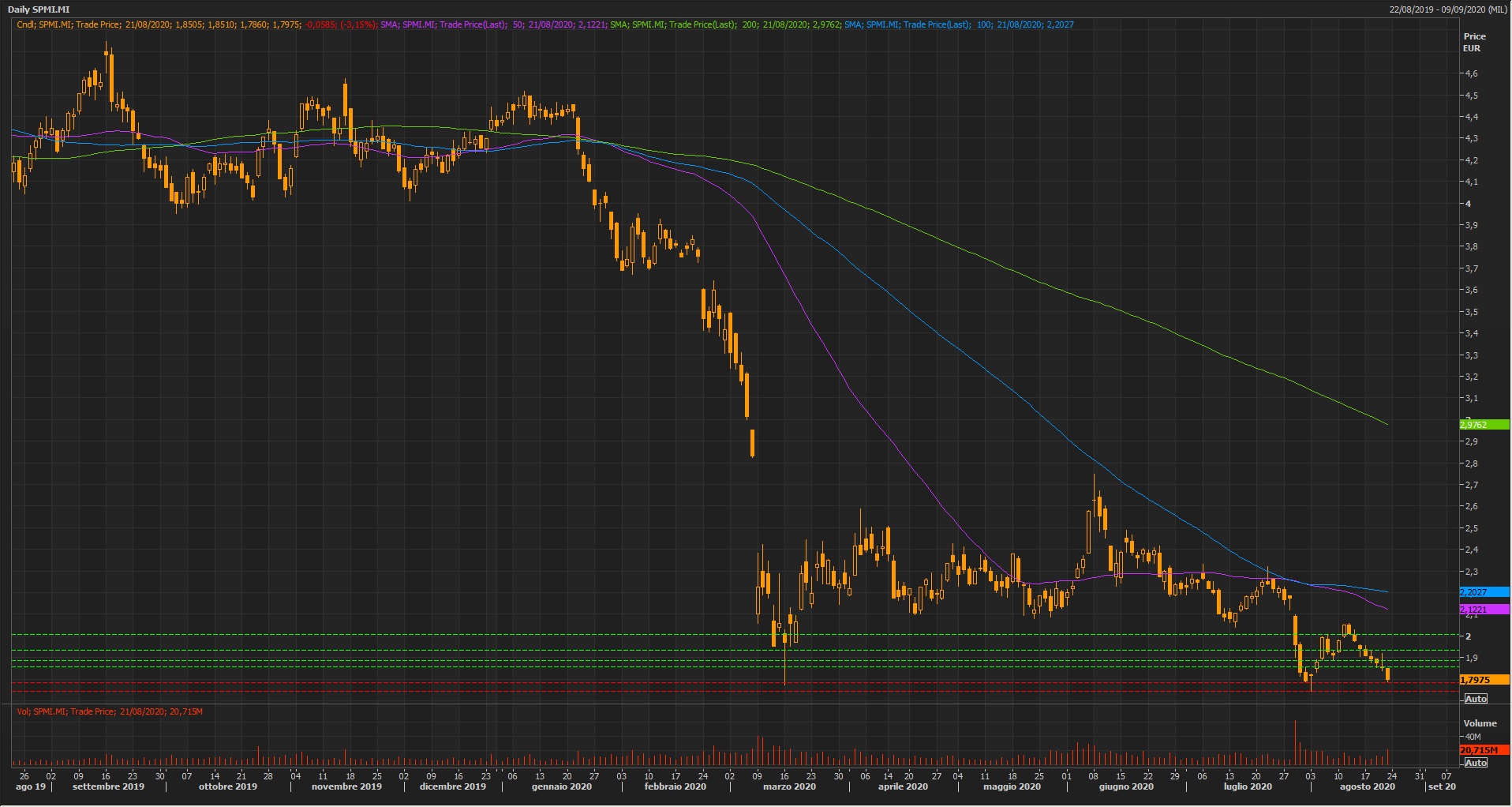Select the green 2,9762 SMA 200 price tag
The image size is (1512, 807).
click(x=1484, y=425)
